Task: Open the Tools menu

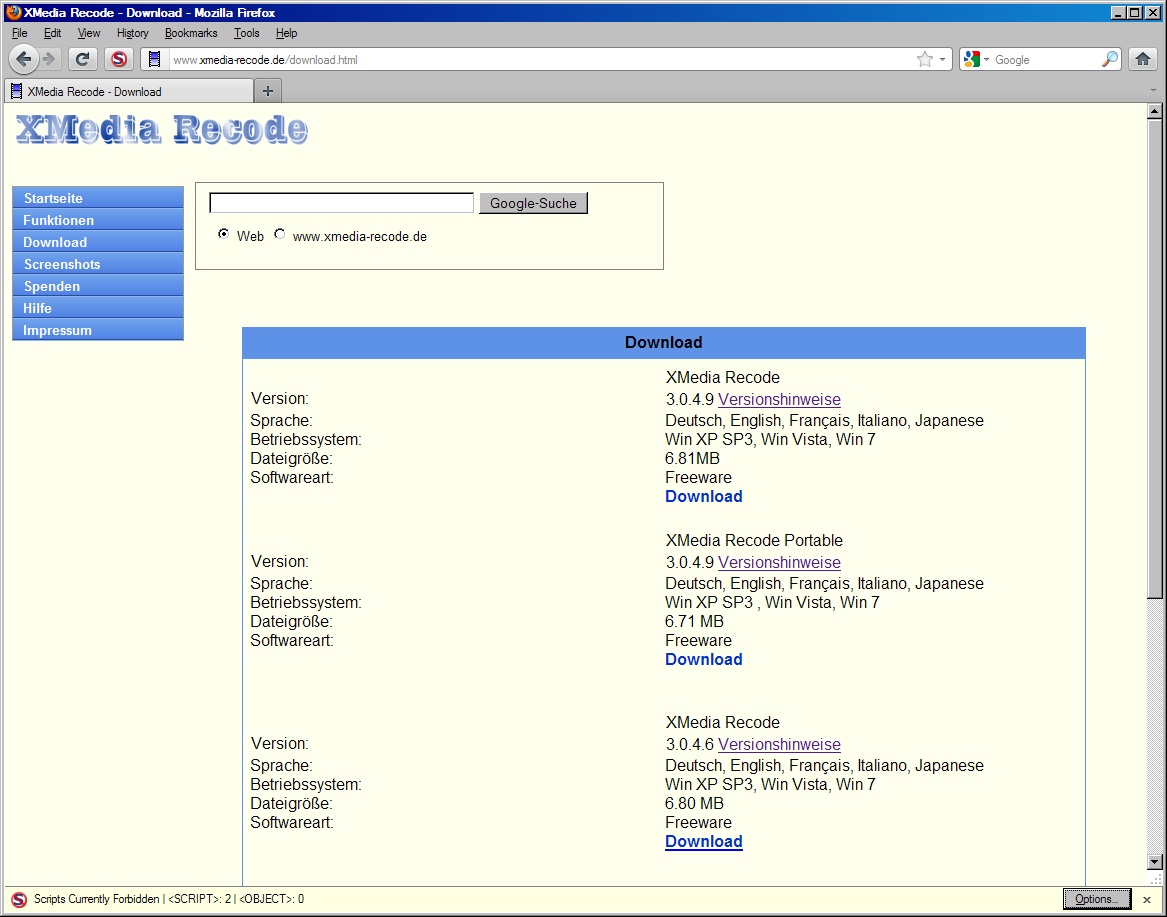Action: pyautogui.click(x=246, y=33)
